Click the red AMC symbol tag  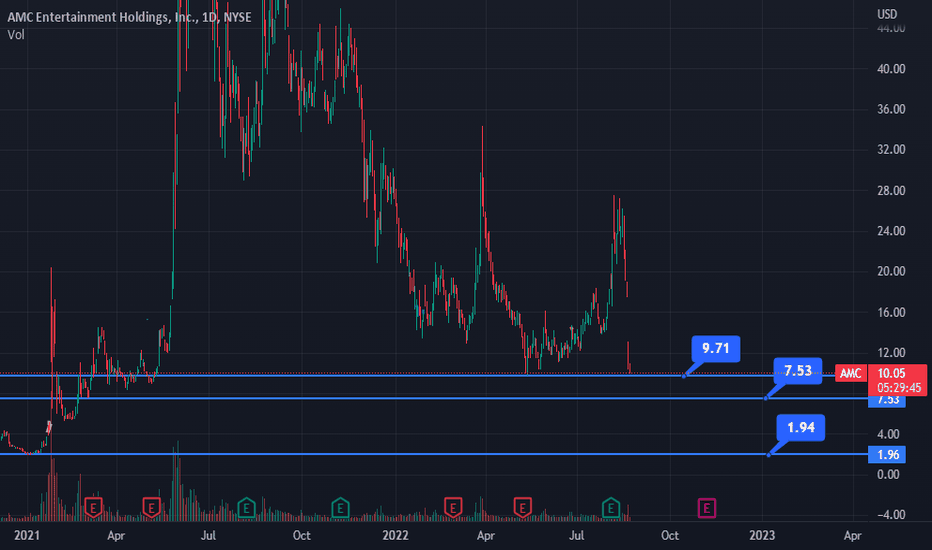click(851, 373)
